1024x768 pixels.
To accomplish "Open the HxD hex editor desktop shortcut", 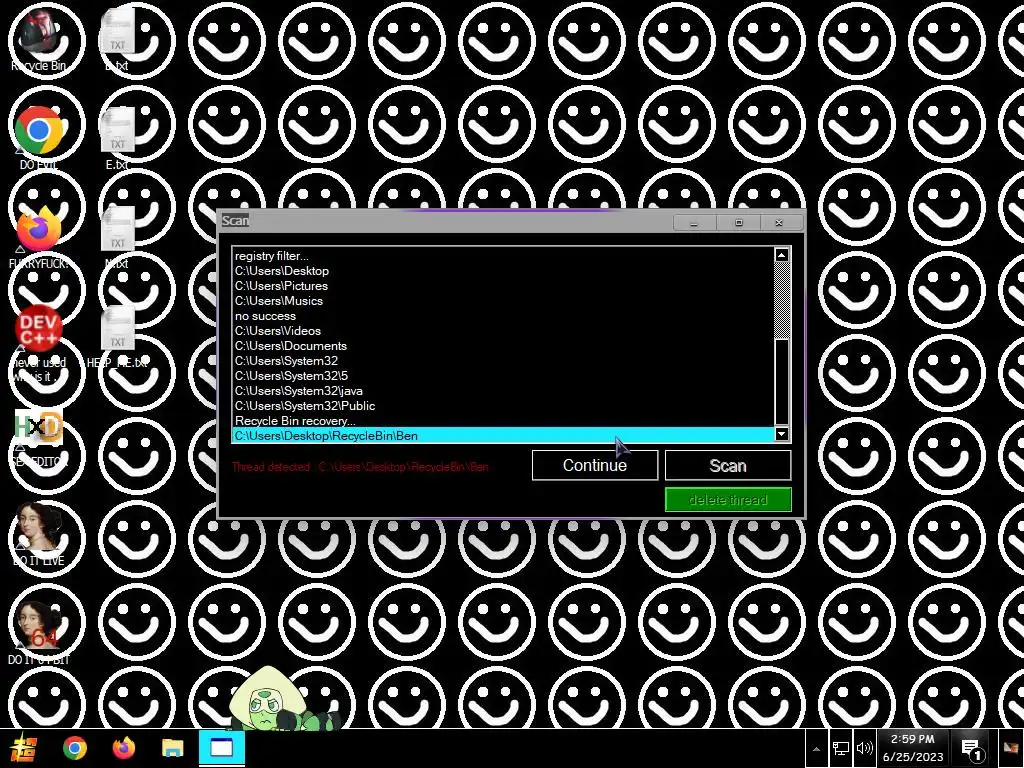I will [x=38, y=436].
